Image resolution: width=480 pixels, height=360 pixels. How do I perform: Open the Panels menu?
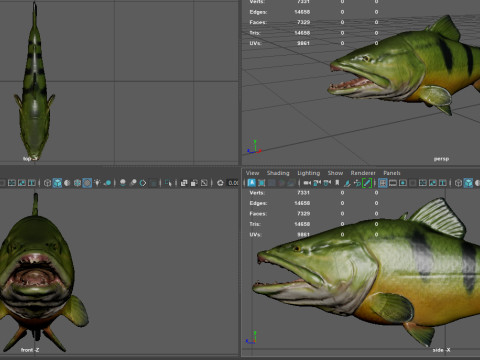tap(392, 173)
